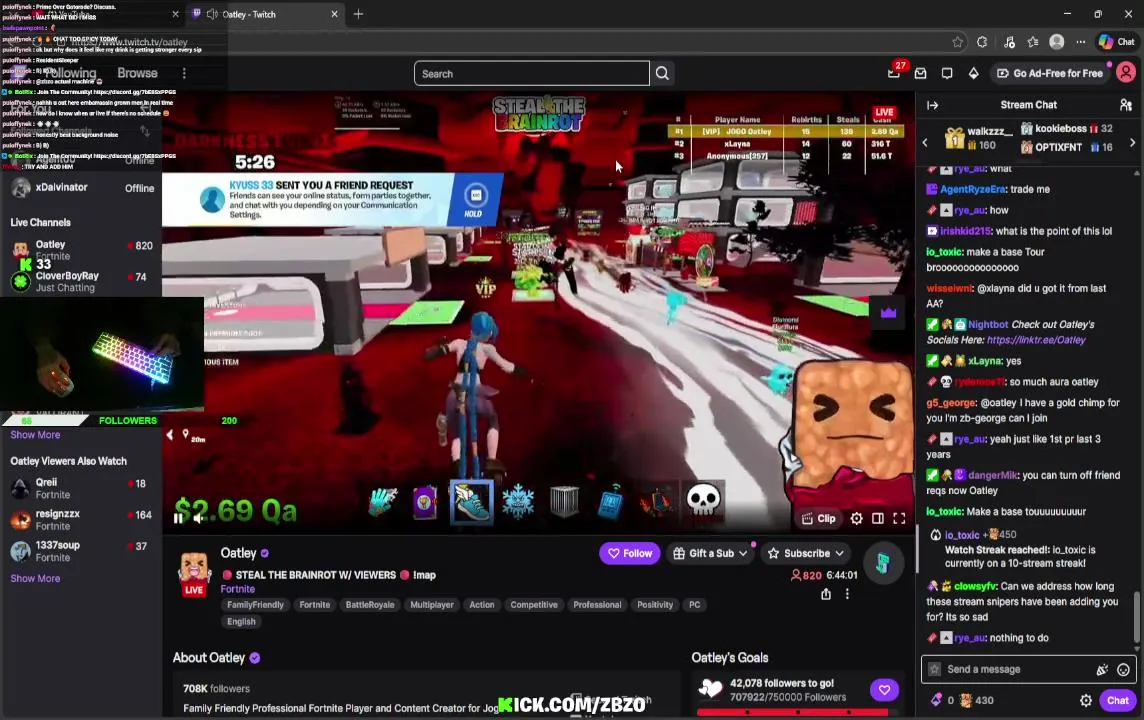The width and height of the screenshot is (1144, 720).
Task: Open the top navigation more menu
Action: coord(184,73)
